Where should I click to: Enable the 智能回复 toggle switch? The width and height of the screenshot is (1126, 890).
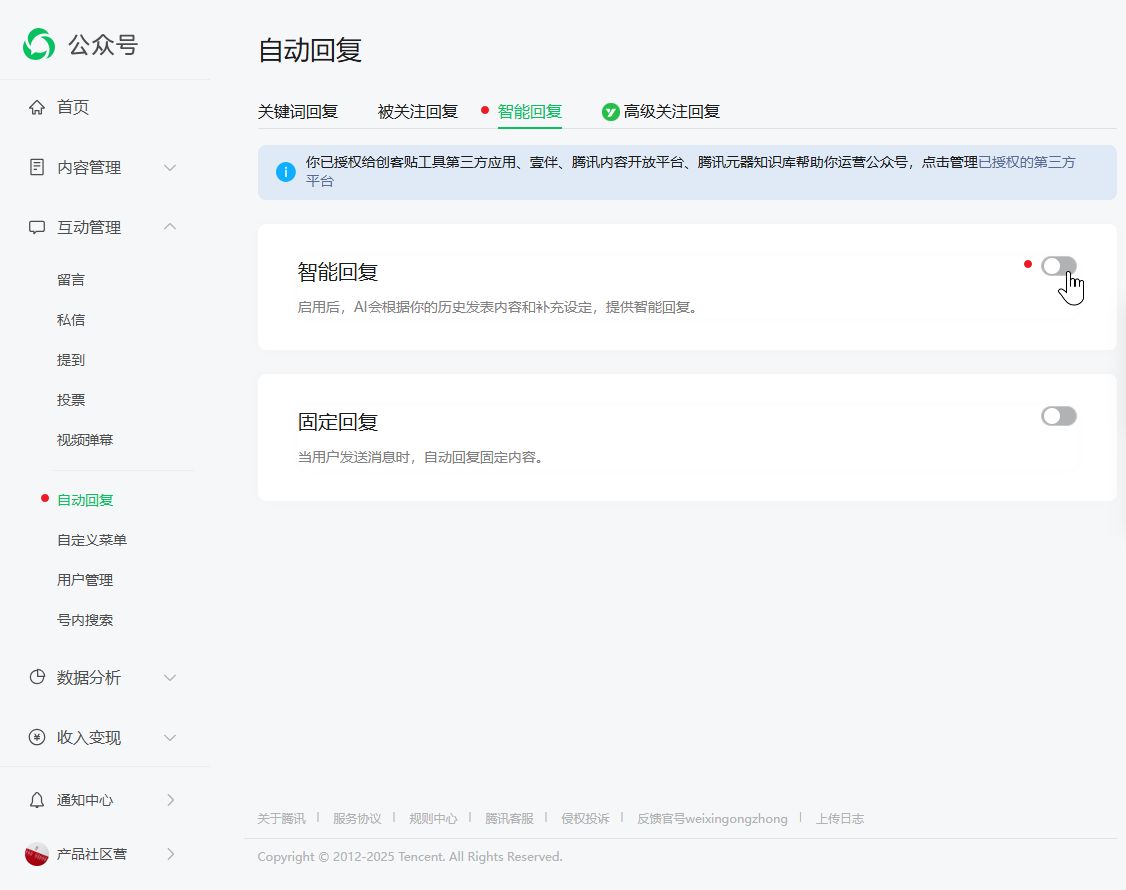pyautogui.click(x=1058, y=265)
